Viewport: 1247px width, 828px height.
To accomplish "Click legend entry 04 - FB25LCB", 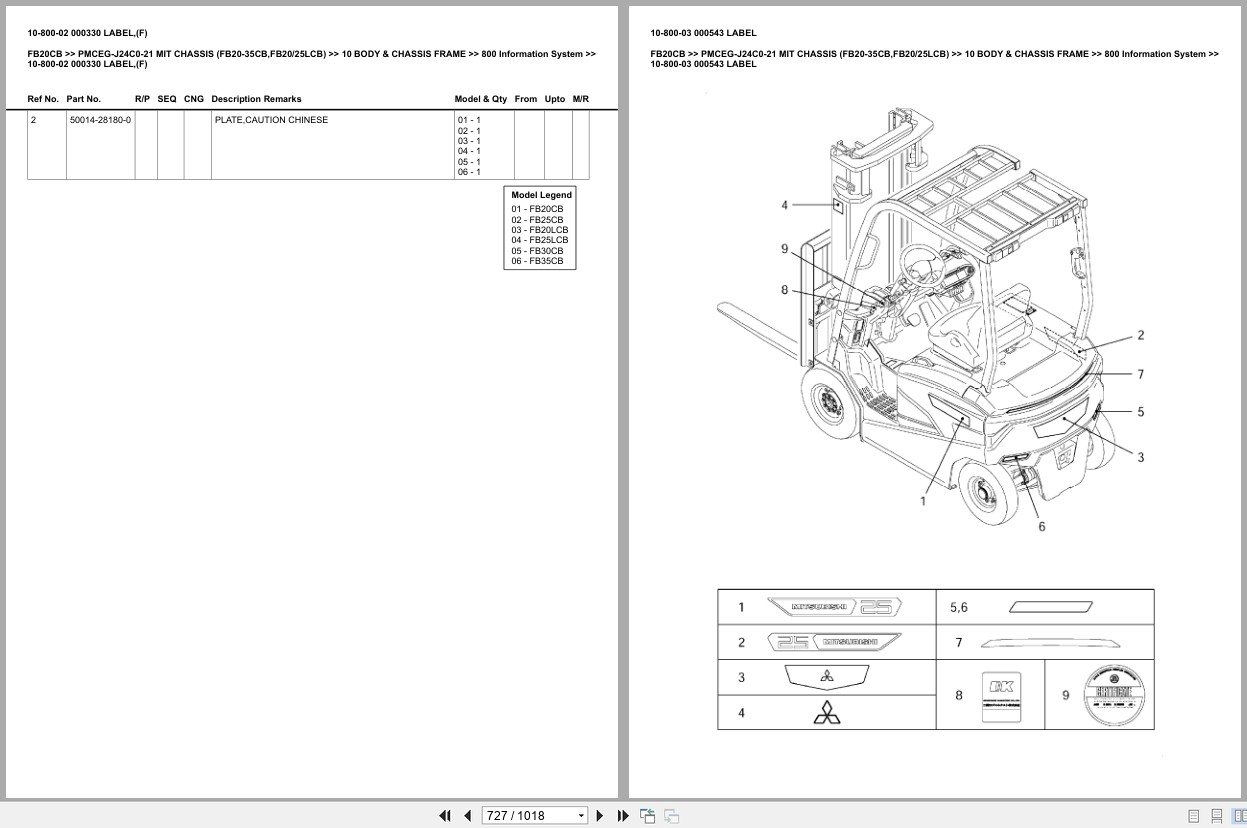I will tap(540, 240).
